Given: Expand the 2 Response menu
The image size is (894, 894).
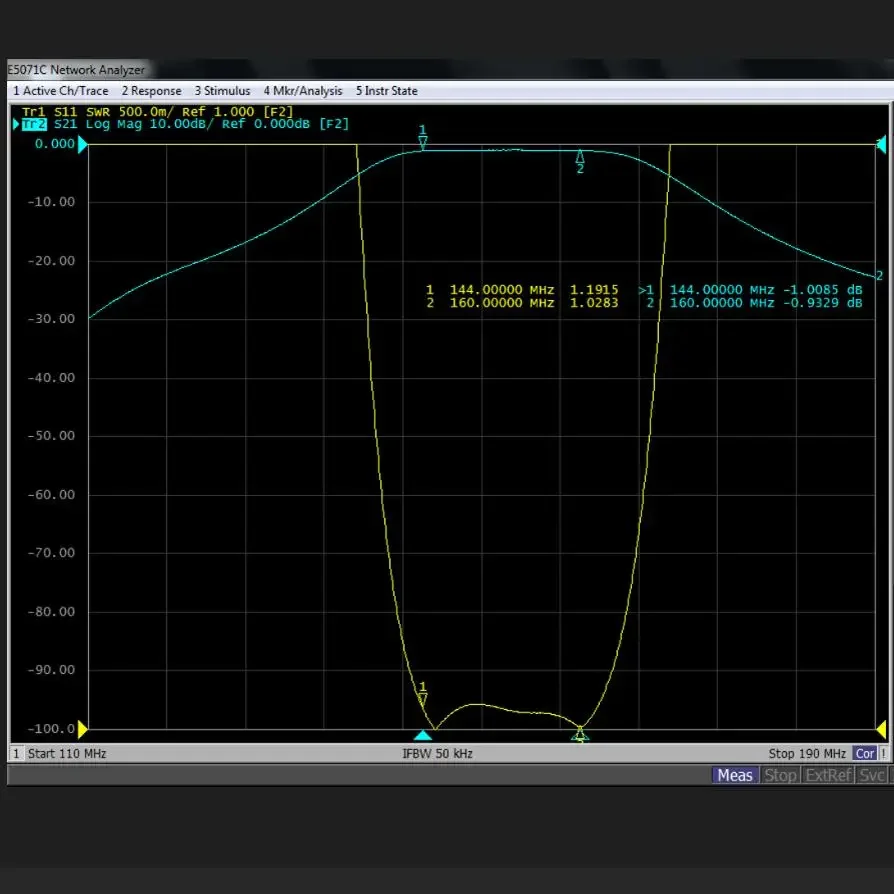Looking at the screenshot, I should click(151, 91).
